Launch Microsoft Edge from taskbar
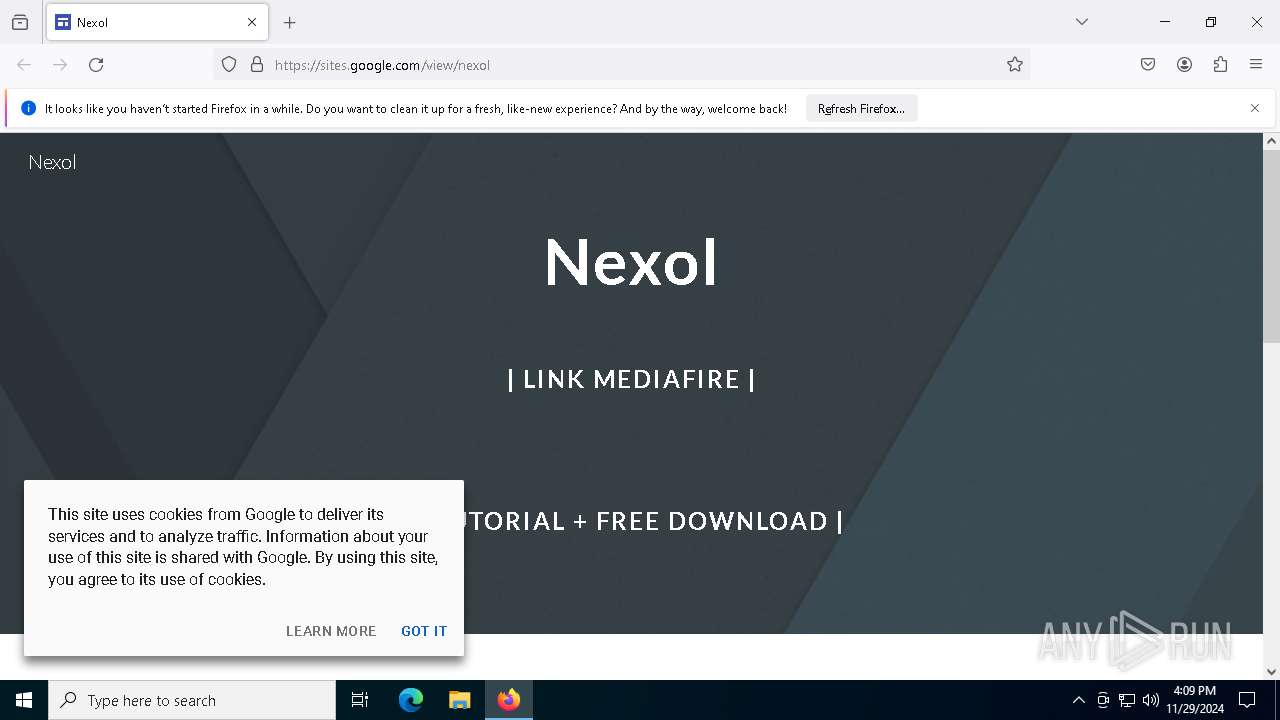Viewport: 1280px width, 720px height. click(x=411, y=700)
